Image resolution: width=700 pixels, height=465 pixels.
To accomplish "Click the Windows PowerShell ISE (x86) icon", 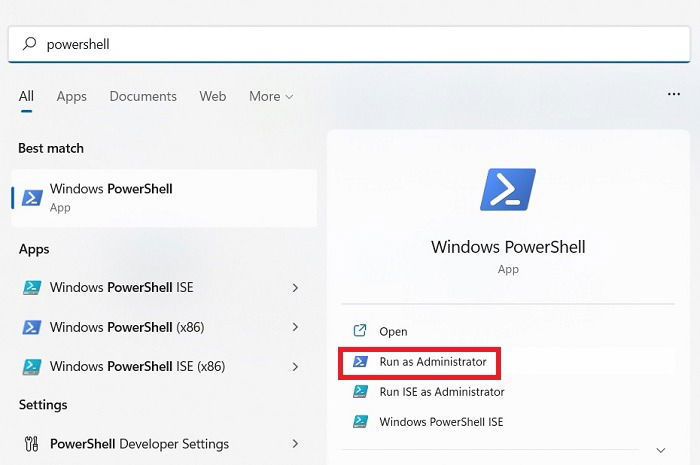I will [32, 366].
